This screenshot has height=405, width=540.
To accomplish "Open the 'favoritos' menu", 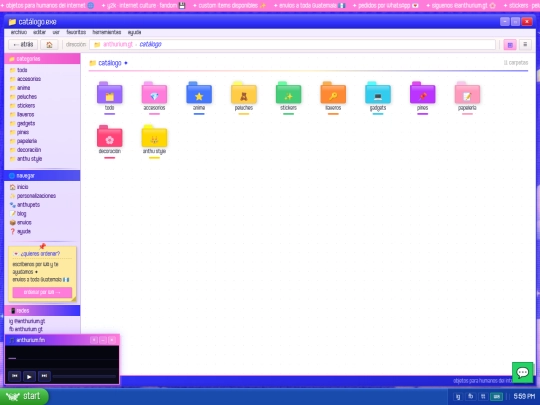I will click(76, 32).
